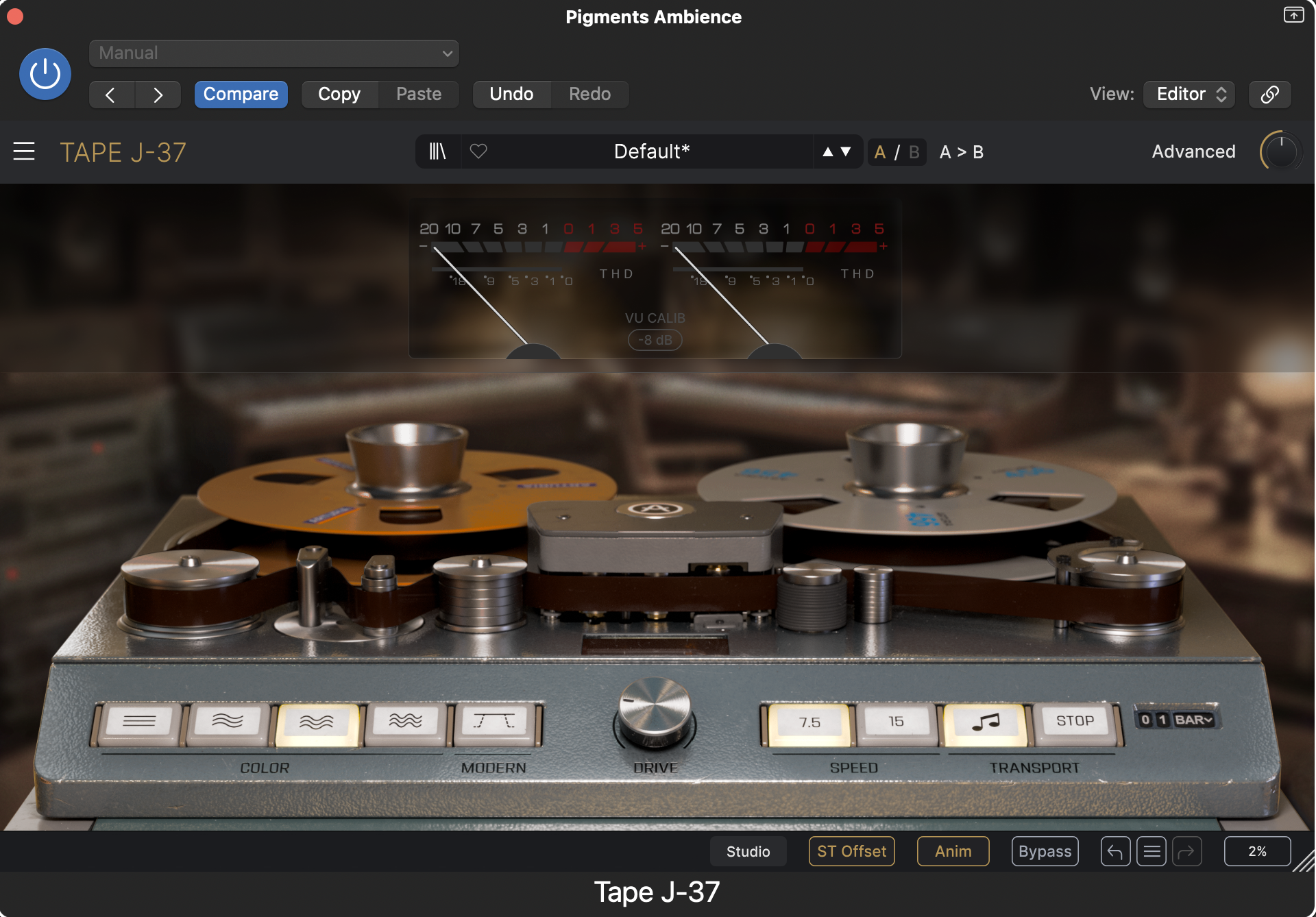Click the VU CALIB -8 dB value
This screenshot has width=1316, height=917.
(655, 340)
